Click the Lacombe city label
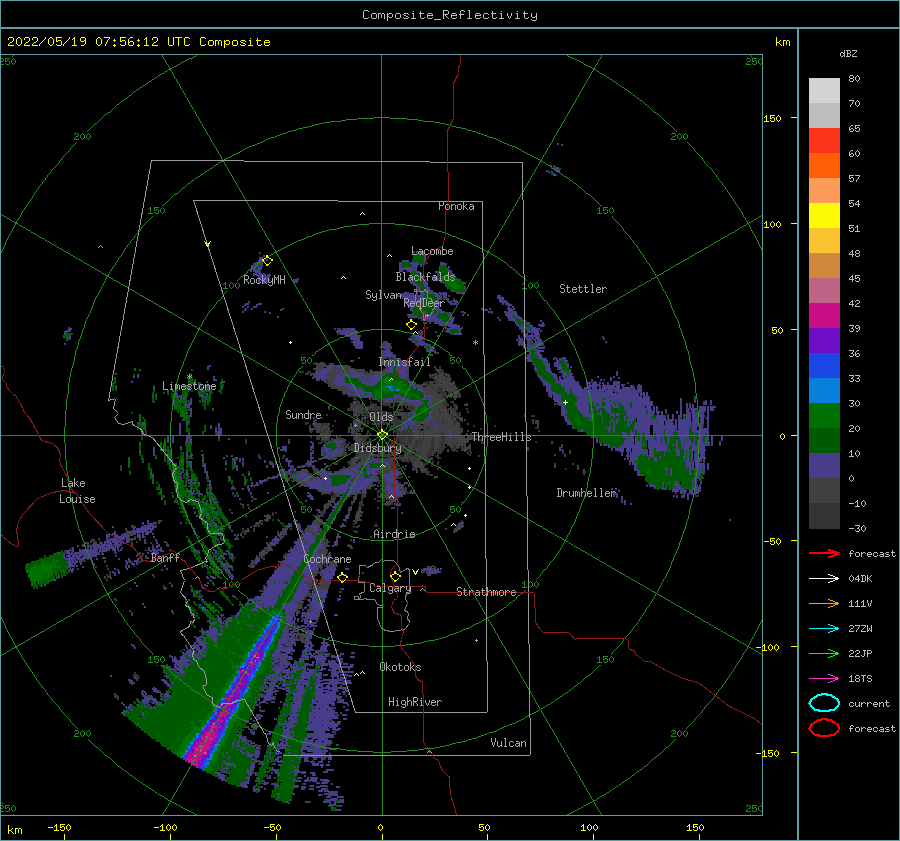Image resolution: width=900 pixels, height=841 pixels. (432, 251)
